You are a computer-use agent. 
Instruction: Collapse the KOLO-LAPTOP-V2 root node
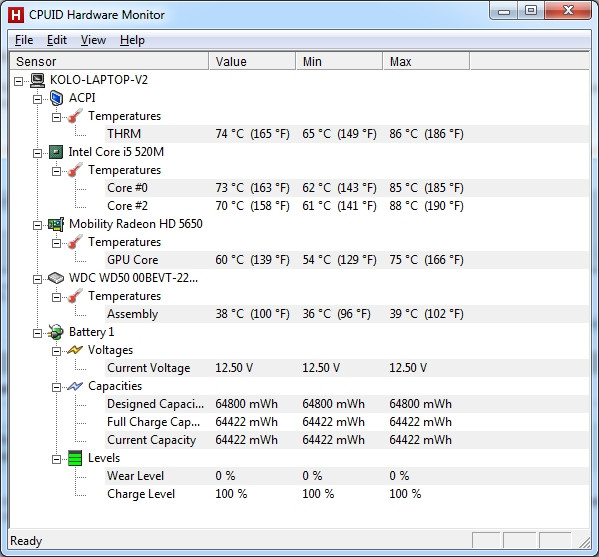[x=18, y=81]
